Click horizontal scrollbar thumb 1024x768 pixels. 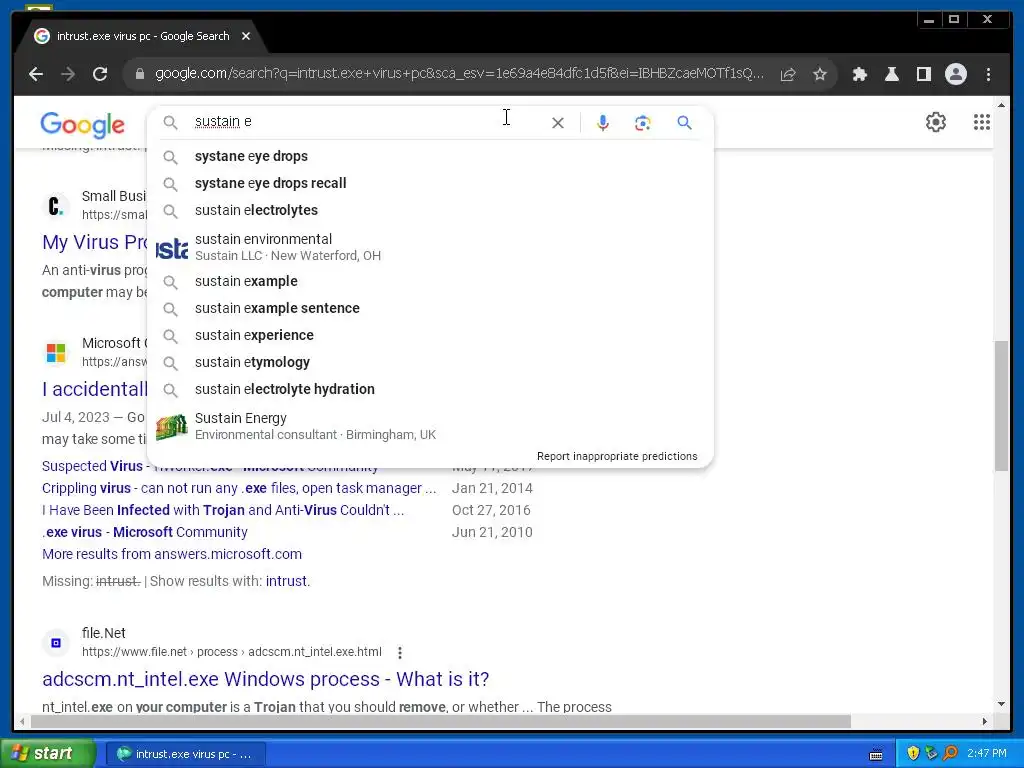441,722
